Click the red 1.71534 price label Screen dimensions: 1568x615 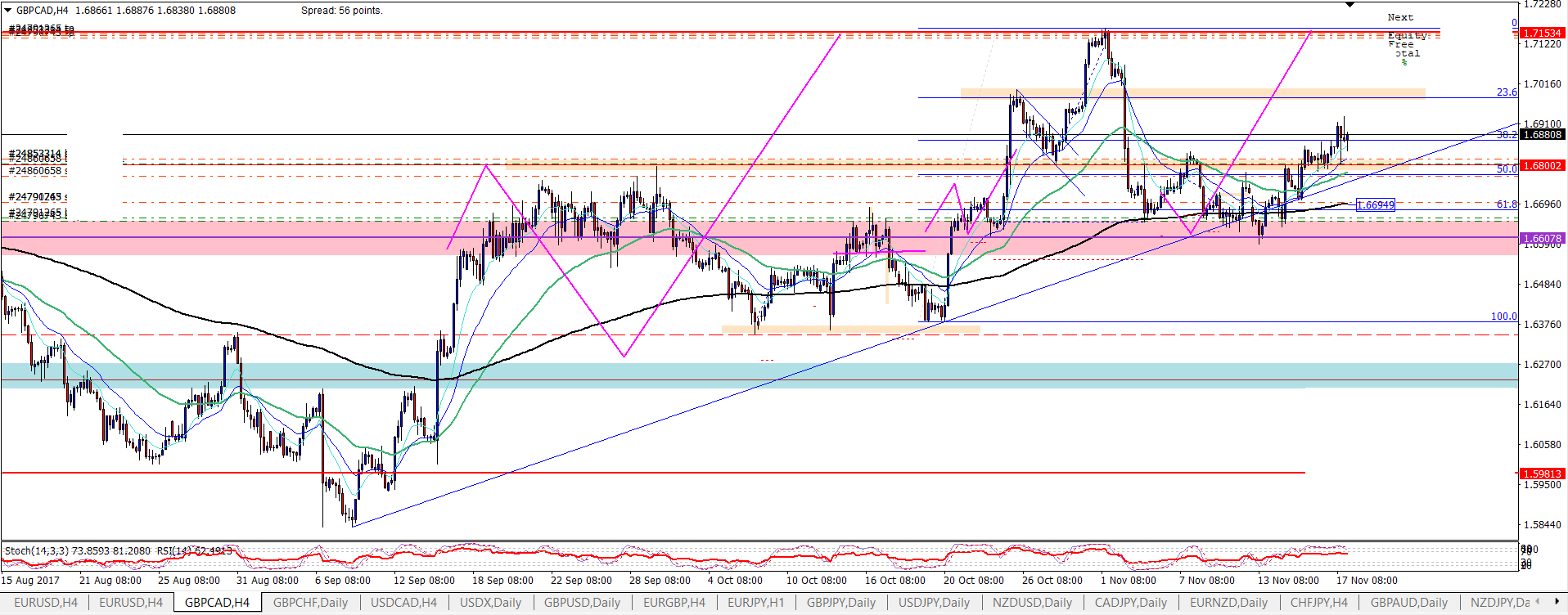(1543, 33)
